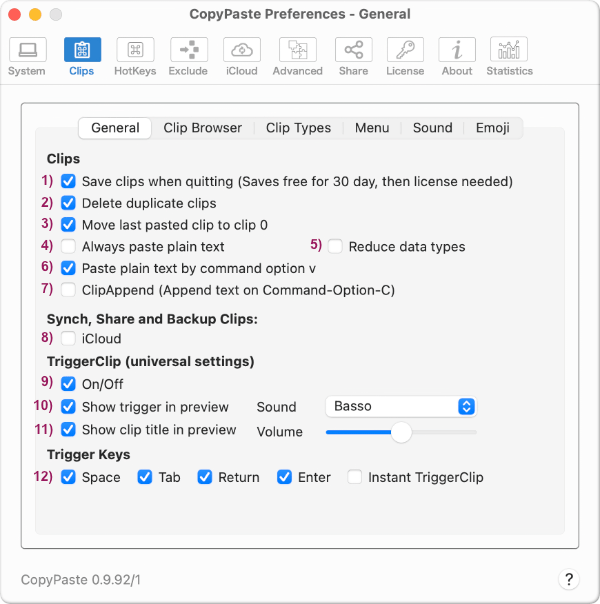Screen dimensions: 600x604
Task: Open the HotKeys preferences pane
Action: point(135,56)
